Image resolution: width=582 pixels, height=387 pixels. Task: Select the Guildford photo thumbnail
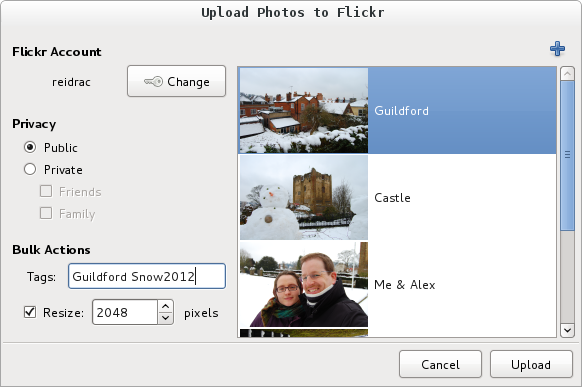pos(304,110)
